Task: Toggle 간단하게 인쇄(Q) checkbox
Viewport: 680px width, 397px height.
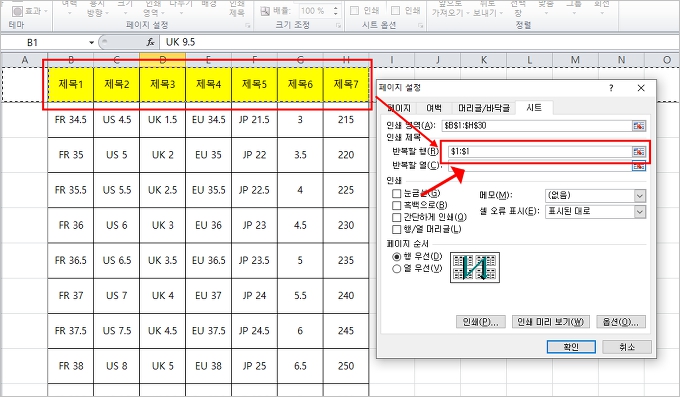Action: click(x=396, y=217)
